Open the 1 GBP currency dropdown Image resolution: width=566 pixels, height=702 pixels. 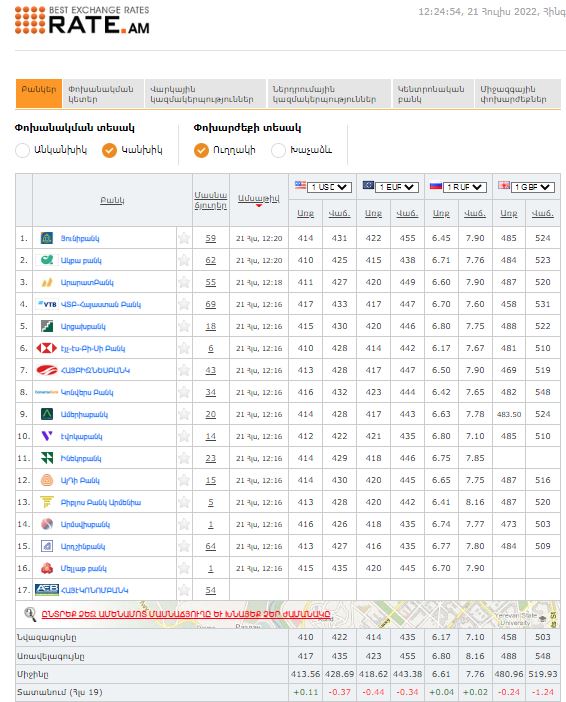pyautogui.click(x=532, y=187)
